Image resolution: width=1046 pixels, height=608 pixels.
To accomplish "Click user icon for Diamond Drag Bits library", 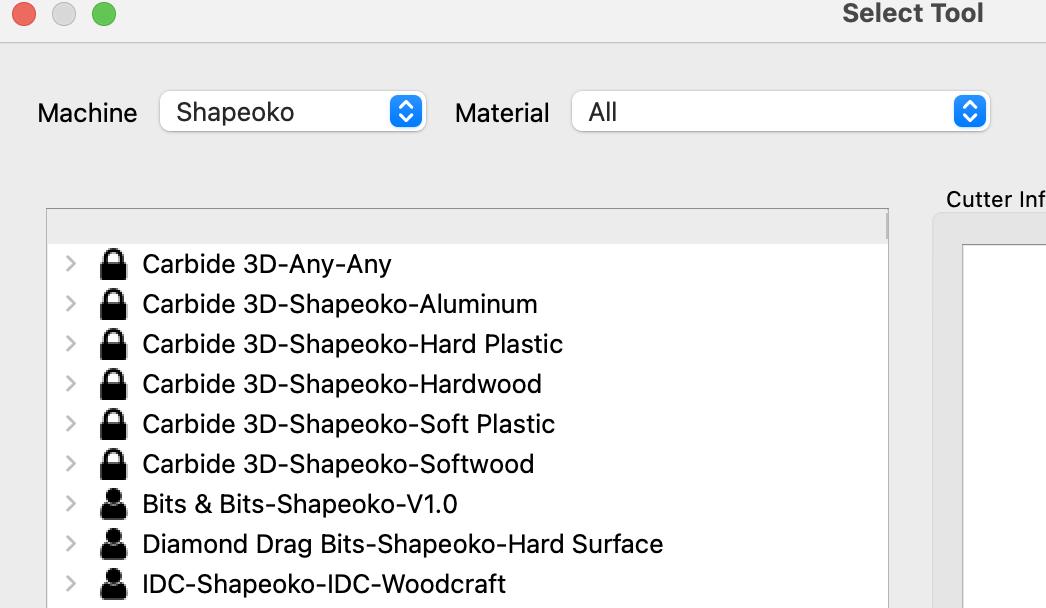I will pos(113,545).
